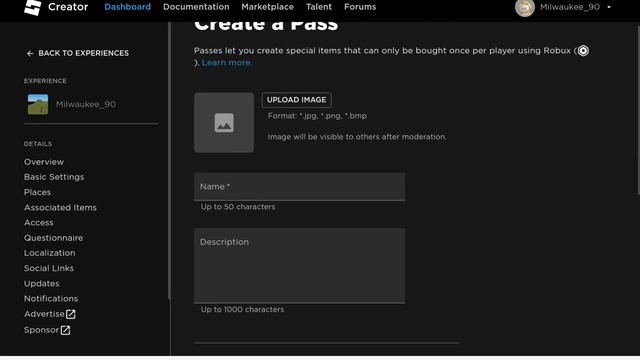Open the Documentation tab
640x360 pixels.
pyautogui.click(x=196, y=7)
